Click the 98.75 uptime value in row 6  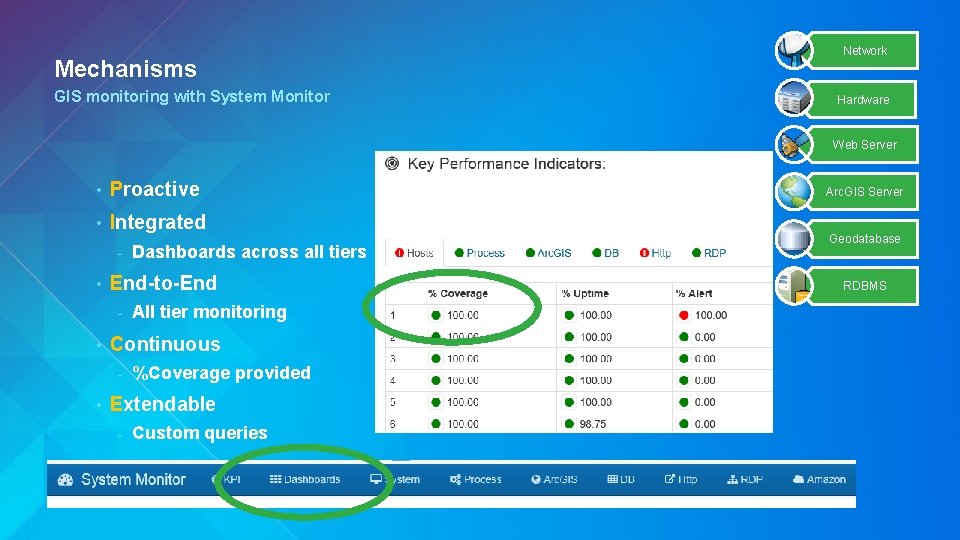[x=593, y=424]
